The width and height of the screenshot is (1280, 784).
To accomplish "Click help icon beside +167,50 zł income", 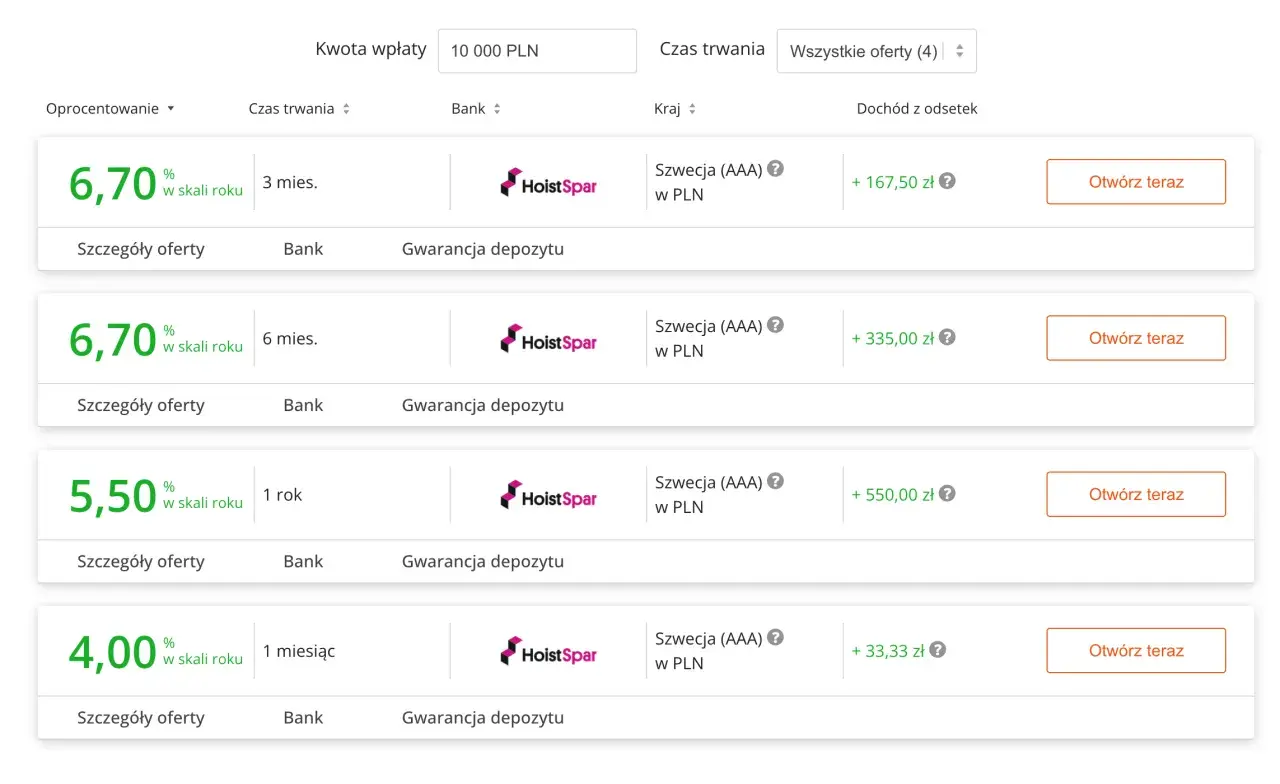I will (947, 181).
